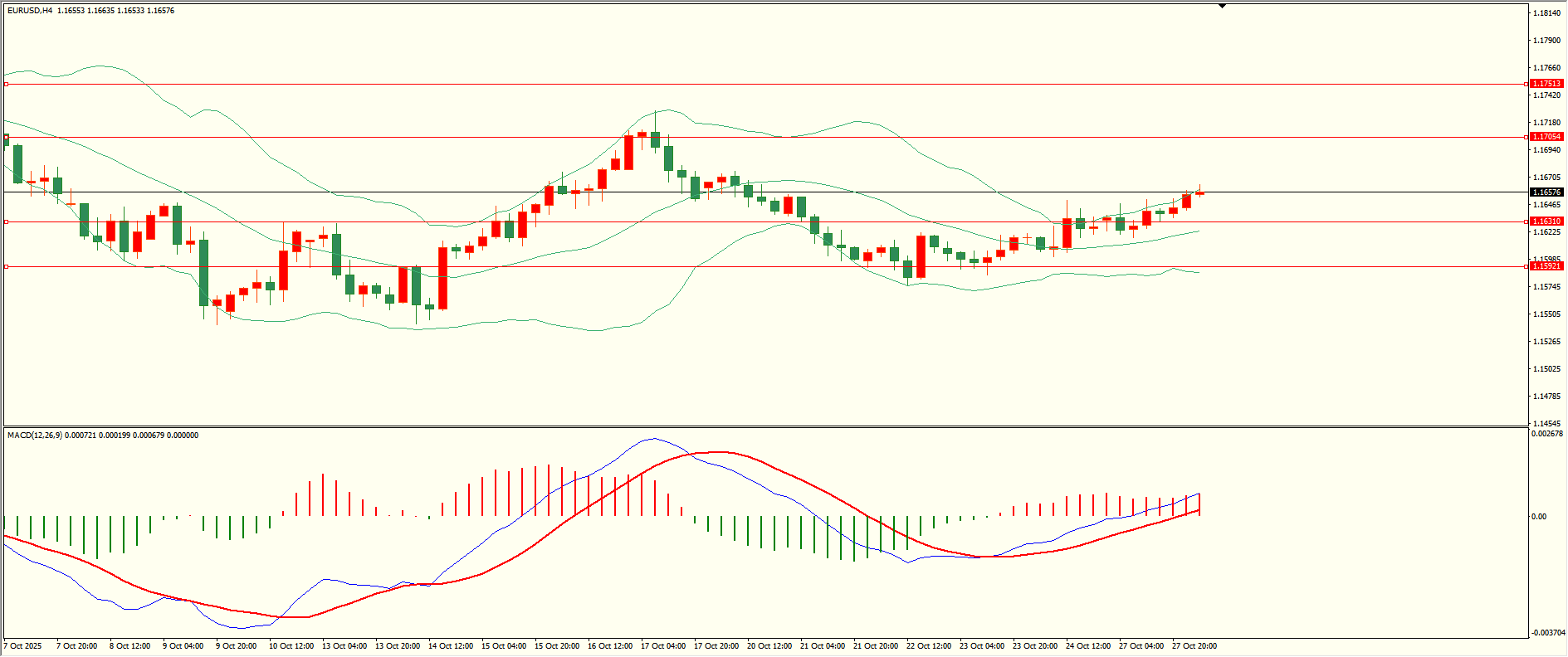Image resolution: width=1568 pixels, height=657 pixels.
Task: Grab left handle of the 1.17513 horizontal line
Action: click(x=7, y=84)
